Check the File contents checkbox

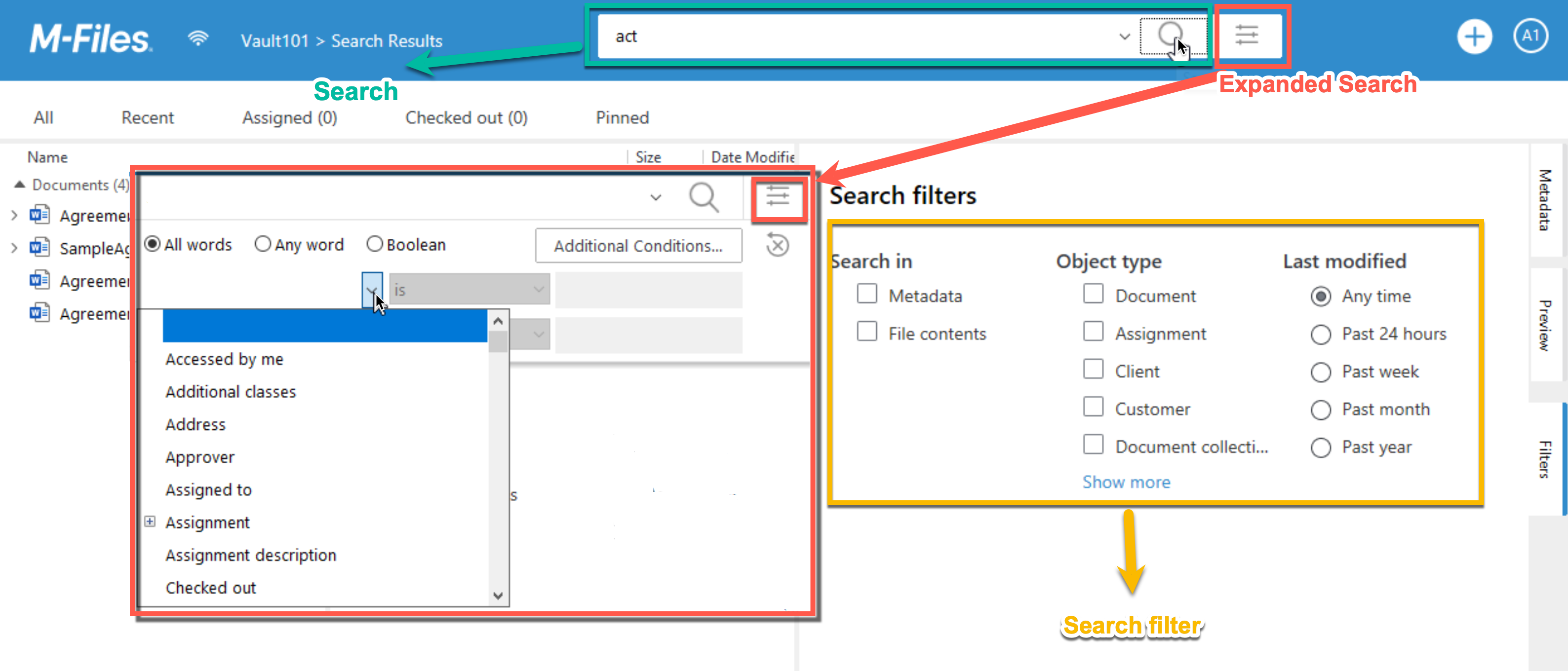tap(867, 332)
